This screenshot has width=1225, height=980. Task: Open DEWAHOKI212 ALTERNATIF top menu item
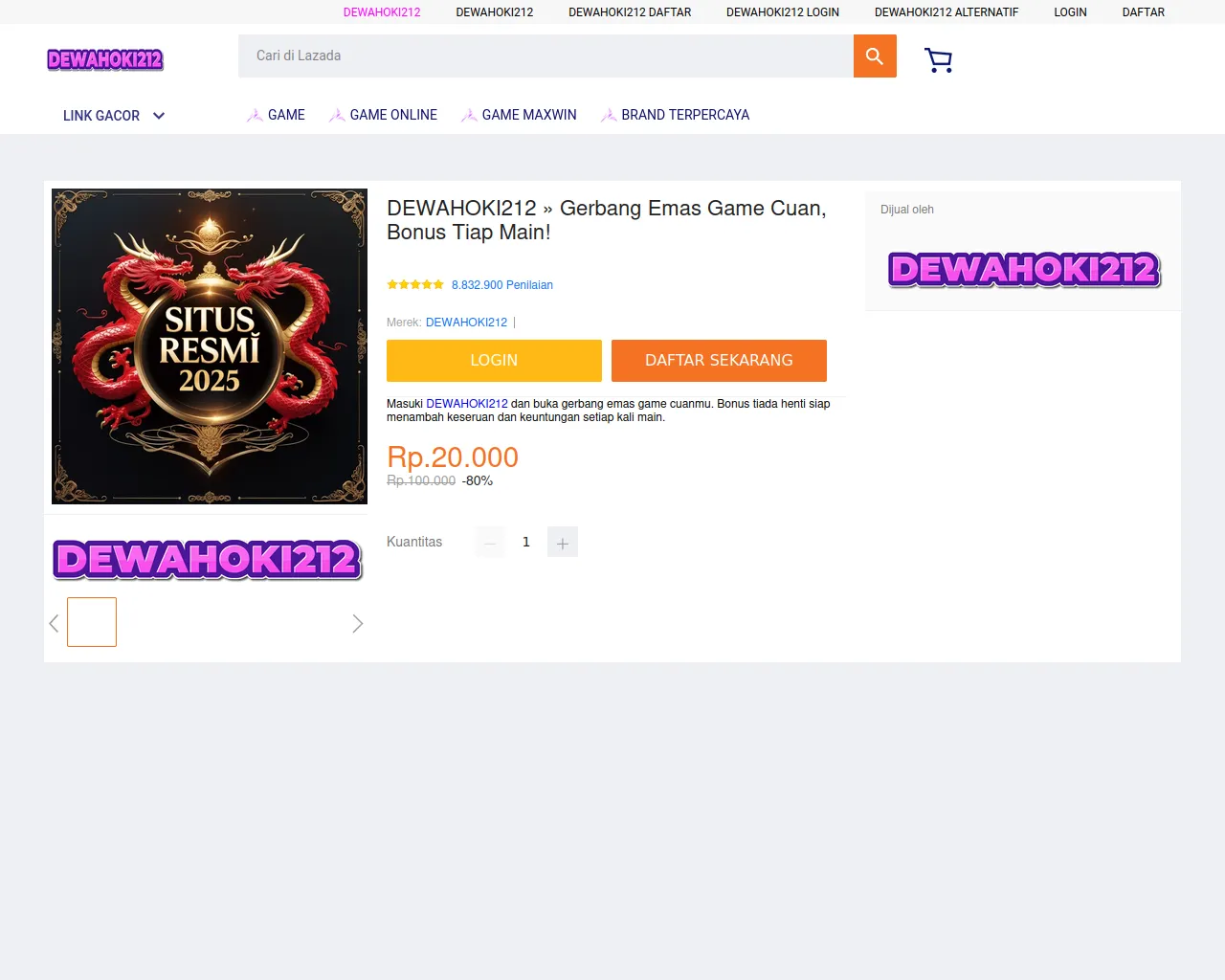pos(947,12)
